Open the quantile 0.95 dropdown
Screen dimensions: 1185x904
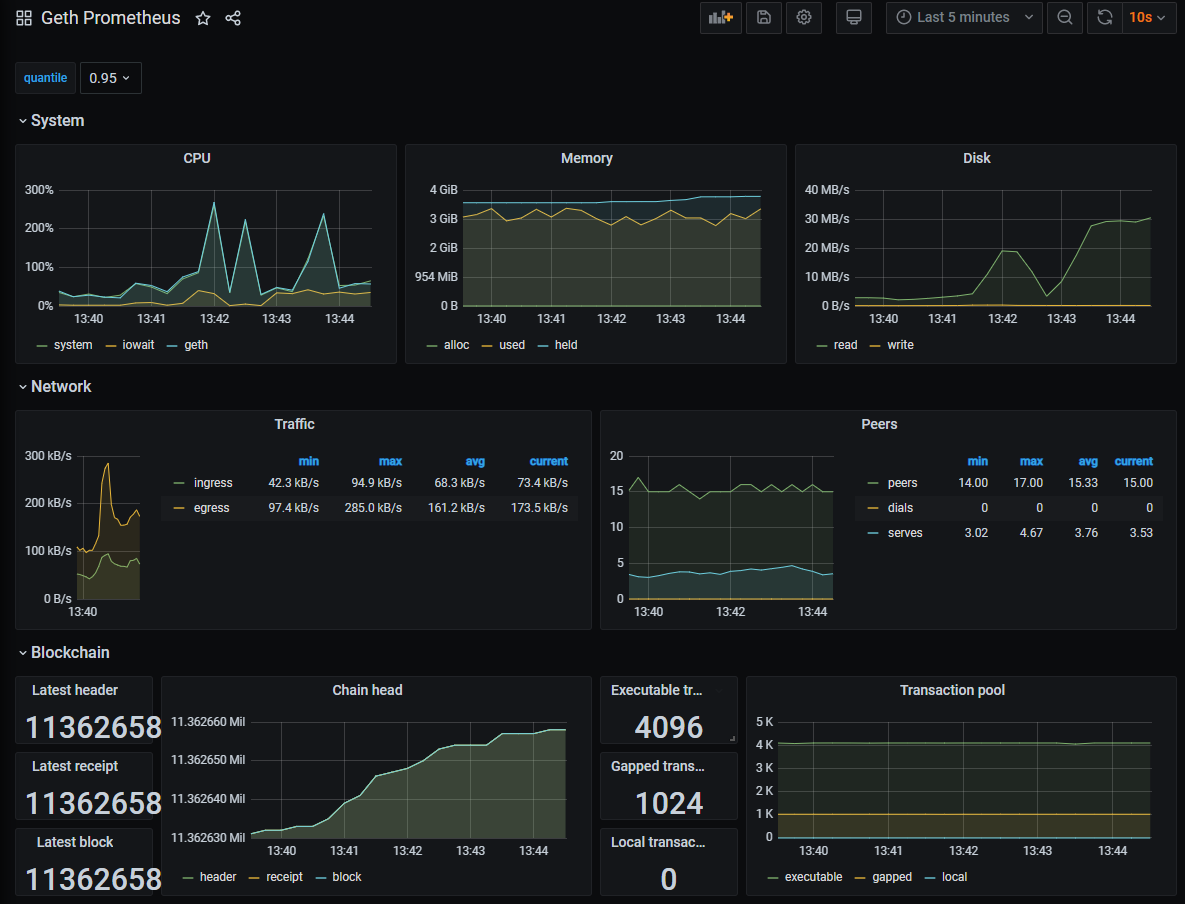(110, 78)
